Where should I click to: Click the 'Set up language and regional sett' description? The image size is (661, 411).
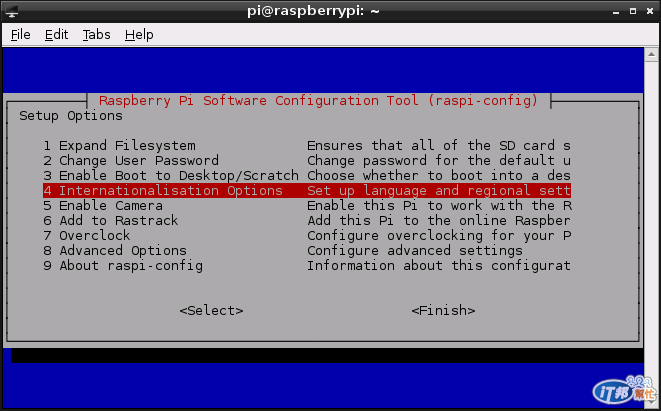(439, 191)
